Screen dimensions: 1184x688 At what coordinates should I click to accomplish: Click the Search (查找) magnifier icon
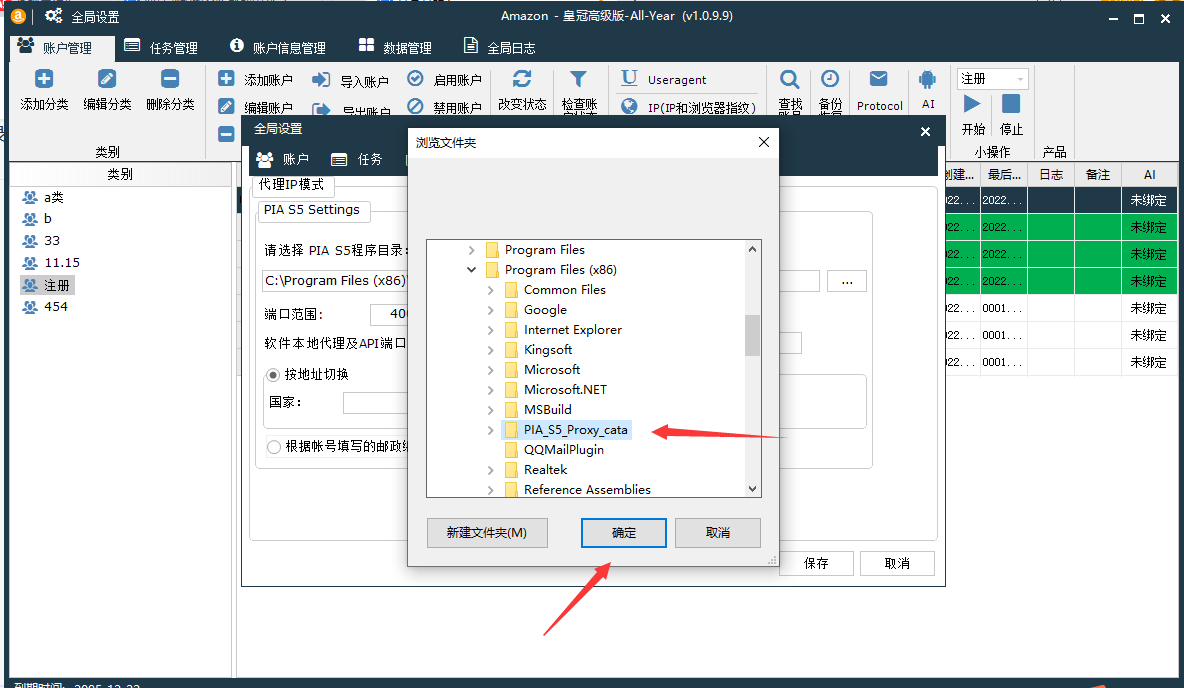pyautogui.click(x=790, y=79)
